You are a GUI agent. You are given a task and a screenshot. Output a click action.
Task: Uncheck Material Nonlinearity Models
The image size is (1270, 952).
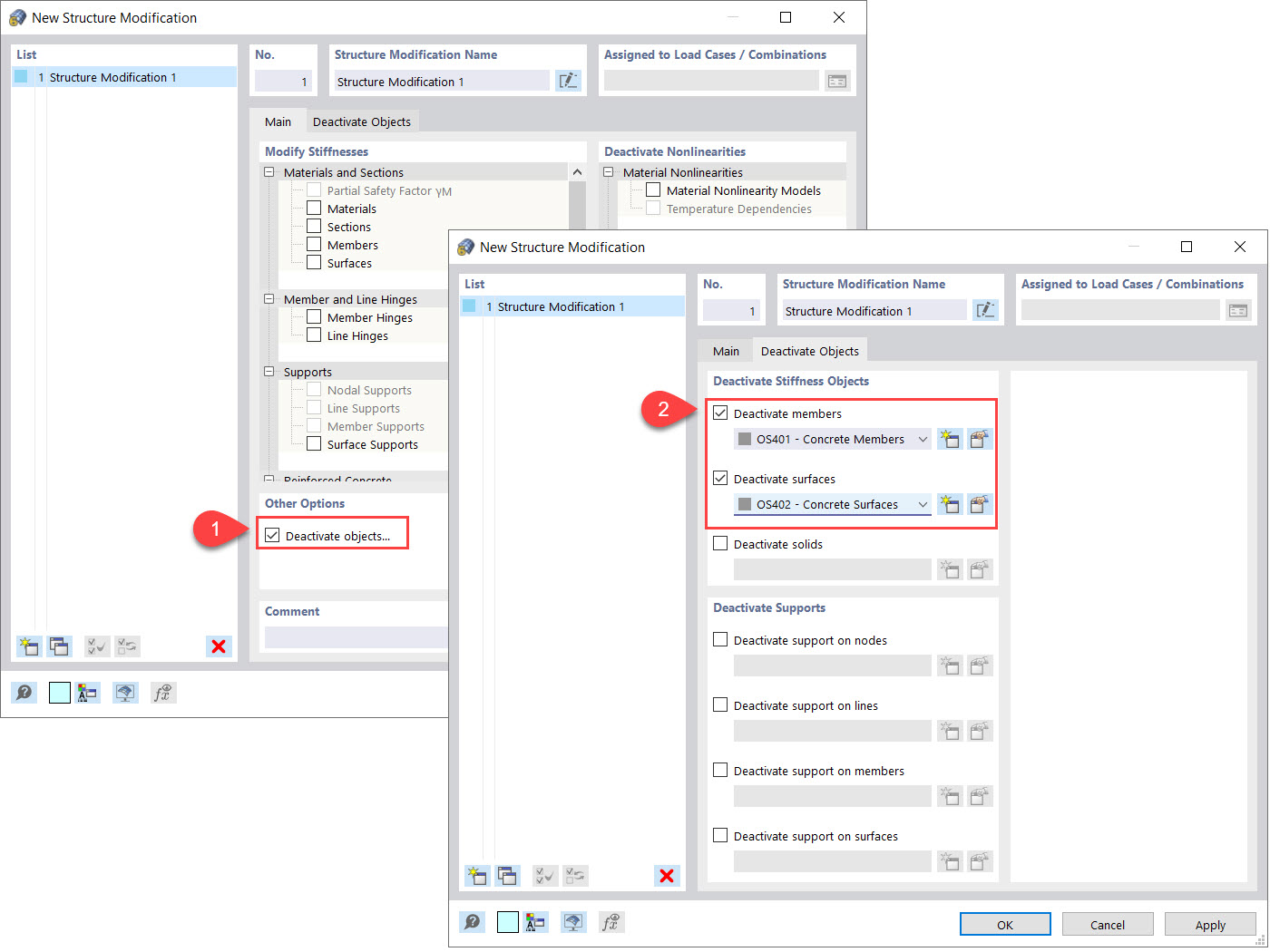[x=653, y=189]
